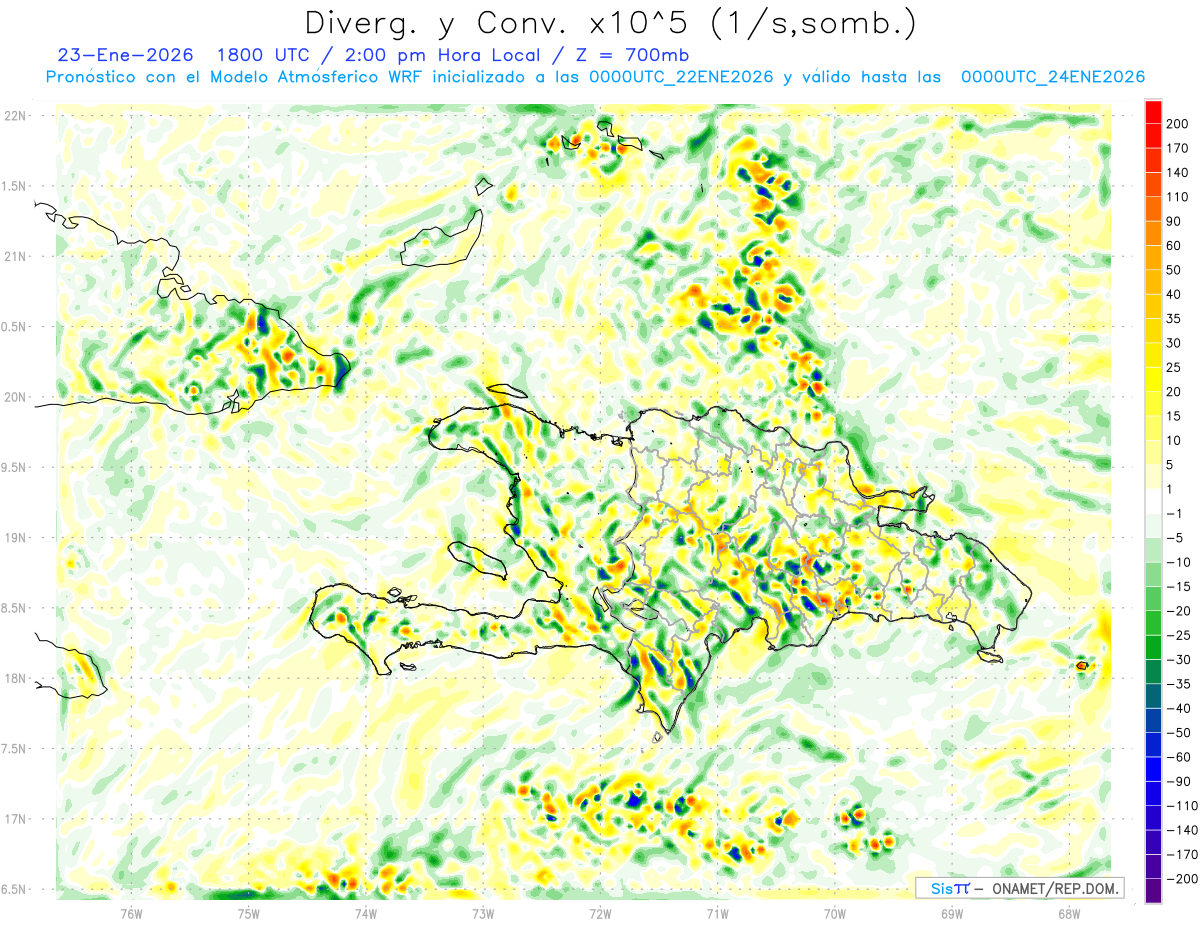Click the 18N latitude label
Screen dimensions: 1200x927
(x=15, y=678)
